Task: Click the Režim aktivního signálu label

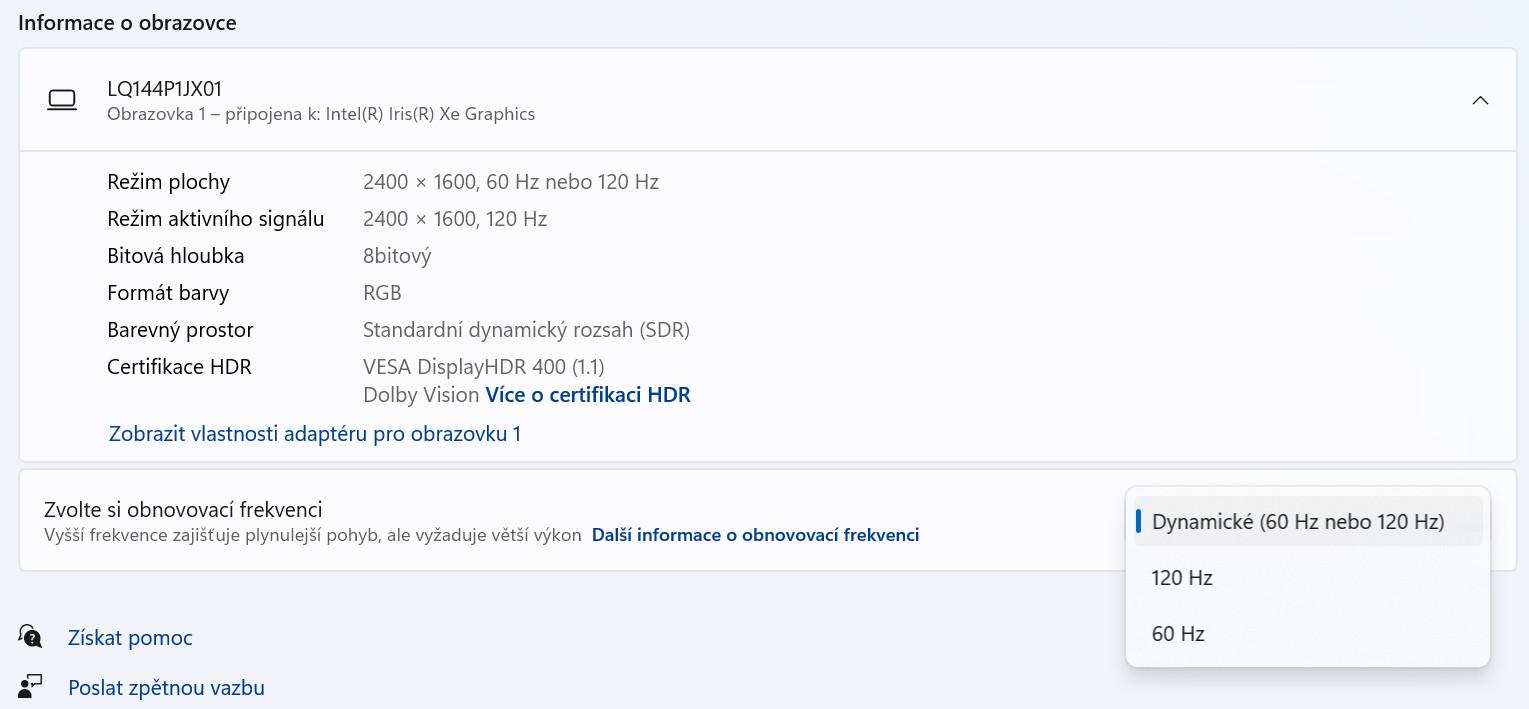Action: (x=215, y=219)
